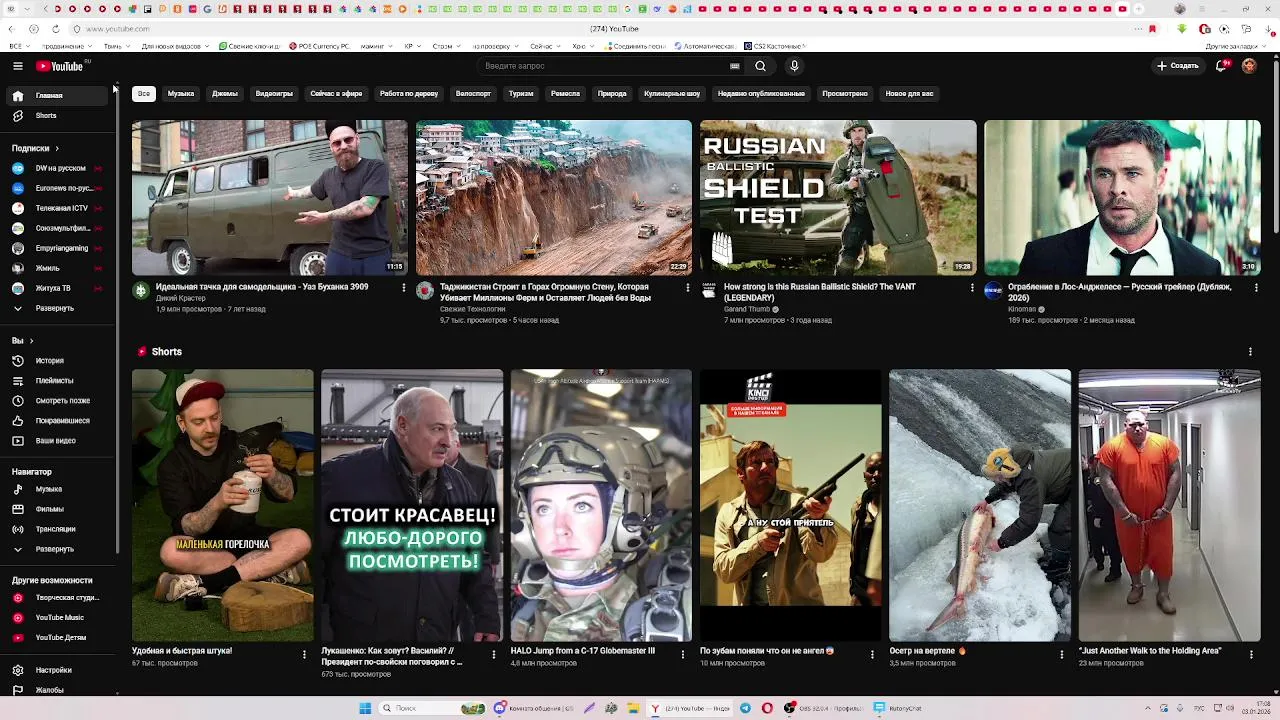Open Творческая студия link

(58, 598)
